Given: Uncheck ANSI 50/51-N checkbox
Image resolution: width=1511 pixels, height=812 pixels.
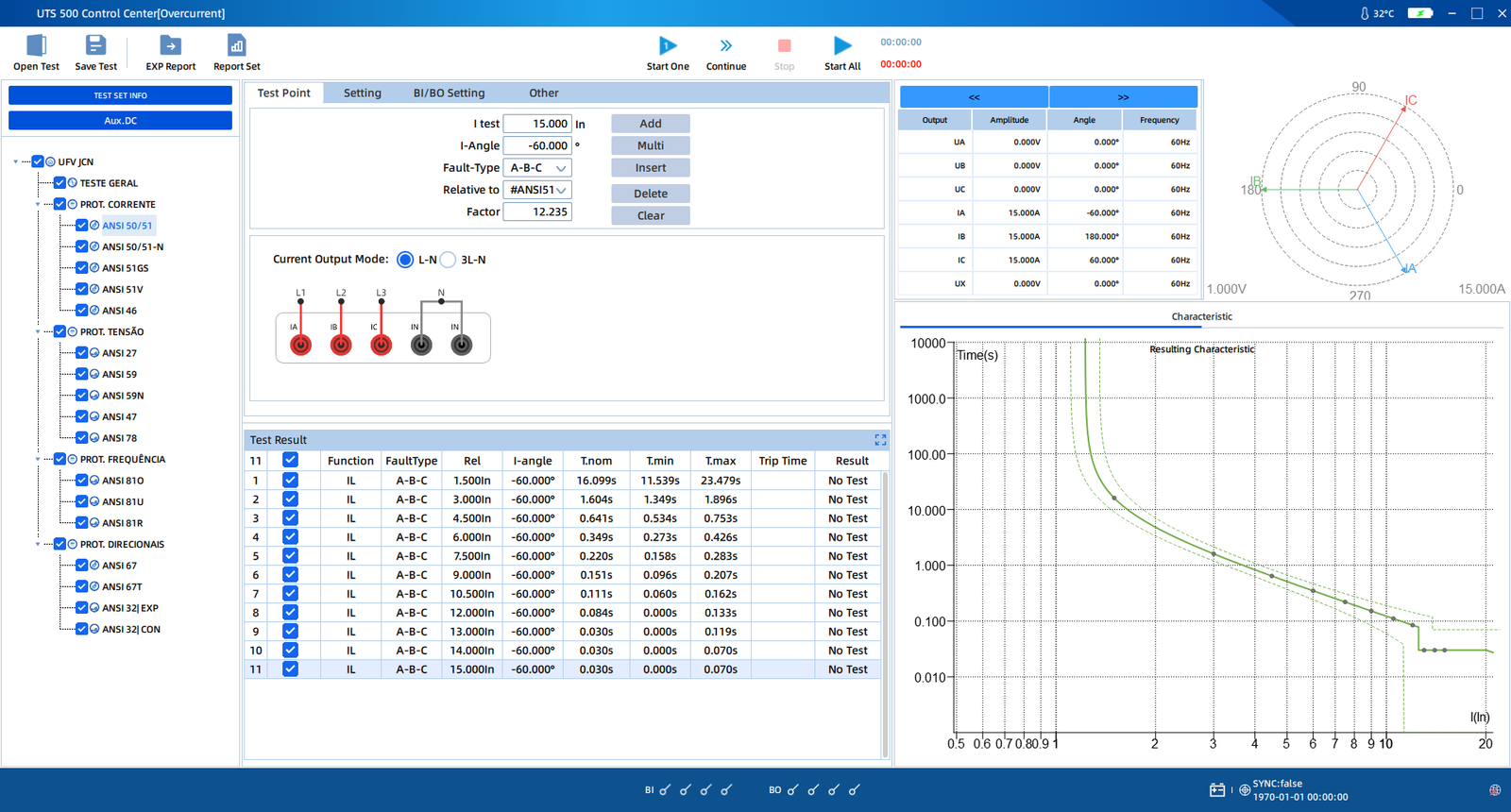Looking at the screenshot, I should point(82,246).
